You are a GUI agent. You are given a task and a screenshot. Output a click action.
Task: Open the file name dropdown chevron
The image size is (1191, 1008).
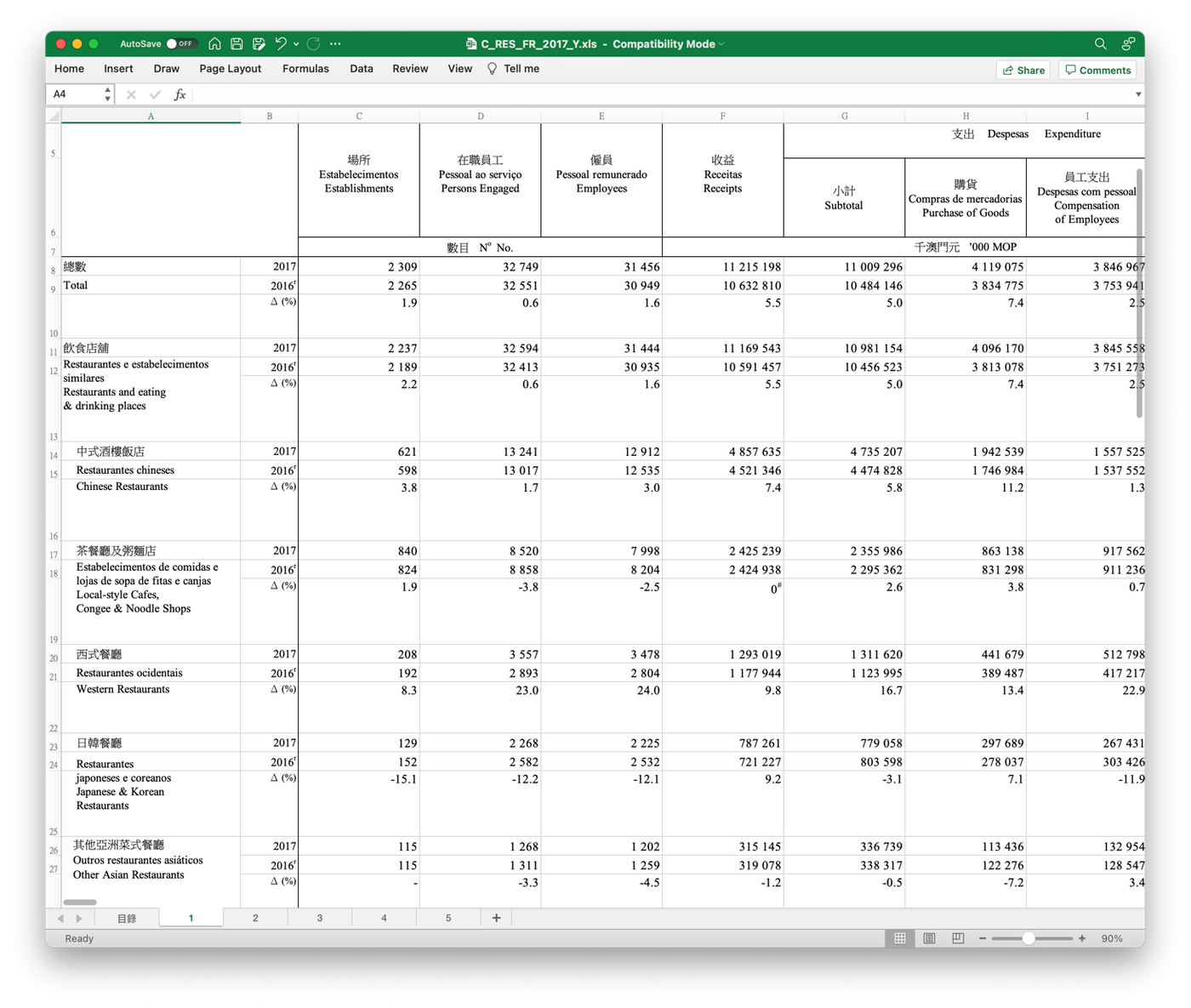coord(721,44)
